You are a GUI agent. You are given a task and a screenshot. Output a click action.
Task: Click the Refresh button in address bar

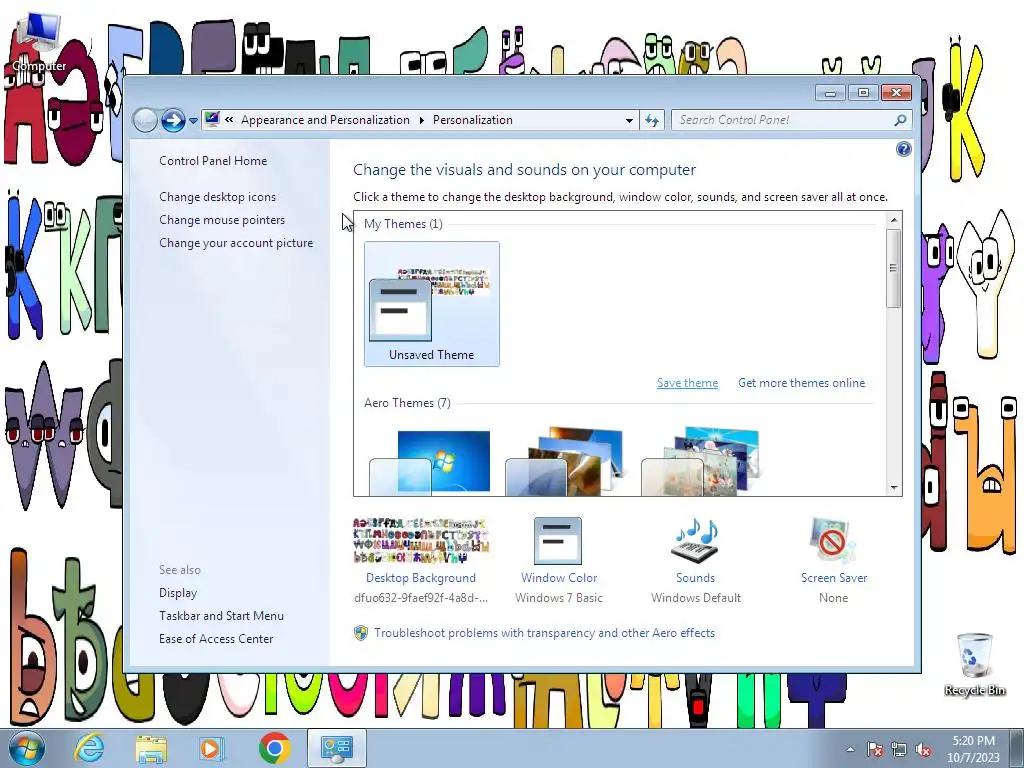652,120
